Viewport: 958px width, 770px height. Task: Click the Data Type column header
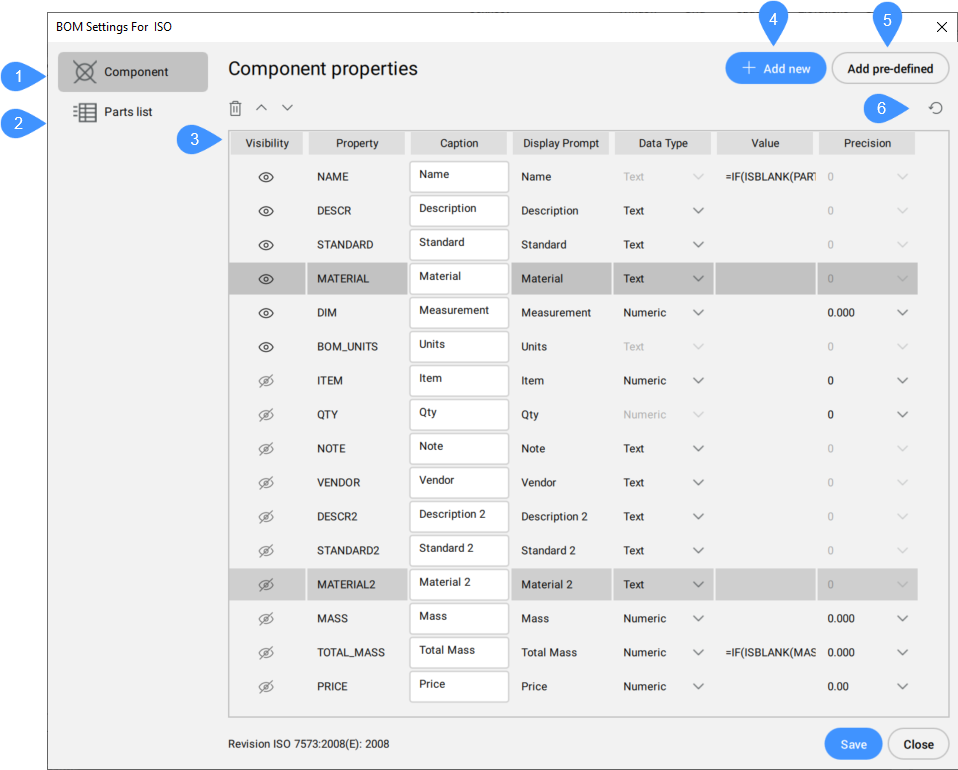pyautogui.click(x=663, y=143)
